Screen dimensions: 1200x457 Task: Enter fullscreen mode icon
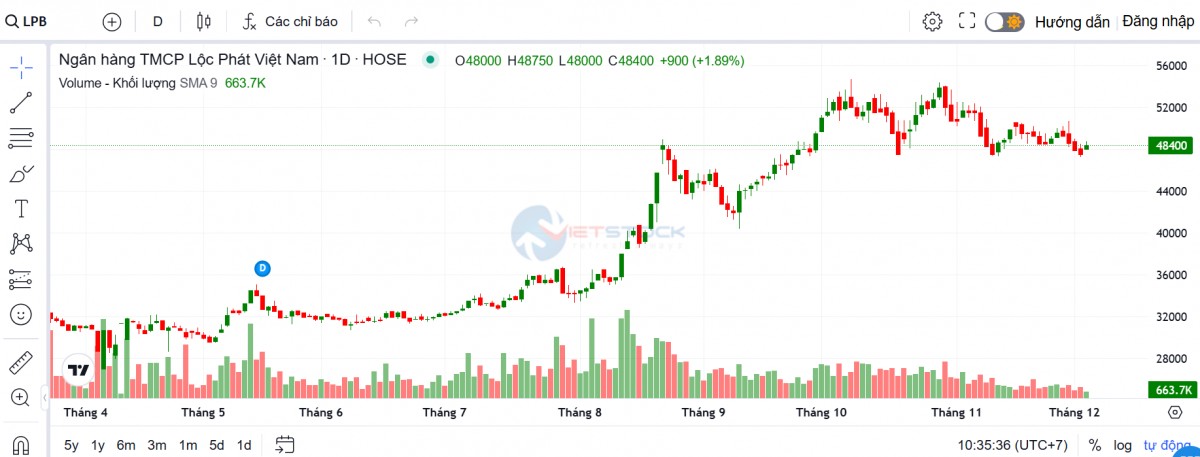[x=967, y=21]
